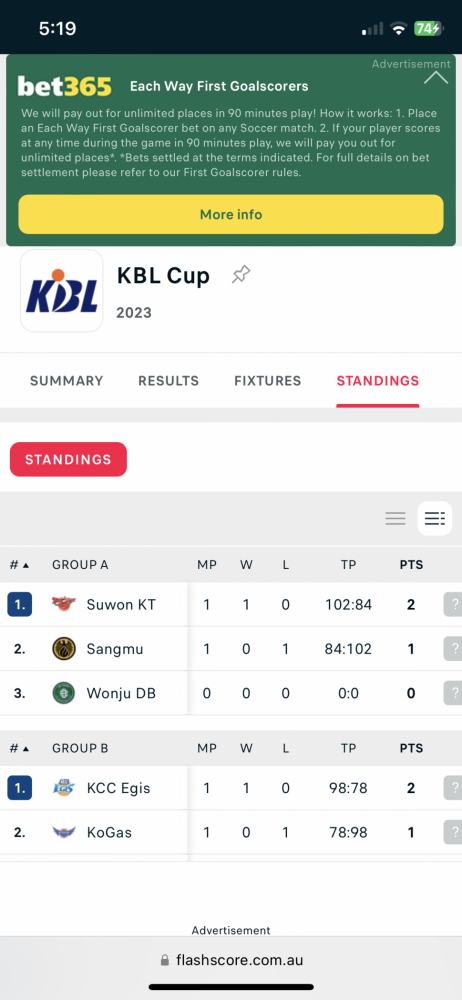Show form info for Suwon KT

point(453,605)
